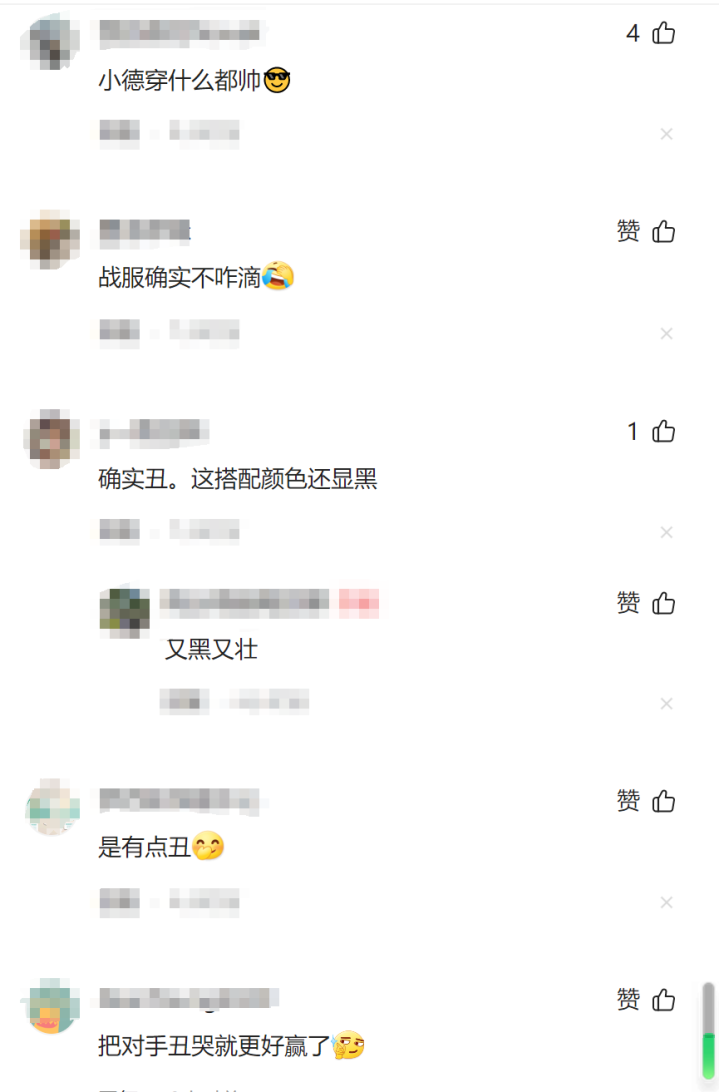Select the comment text '把对手丑哭就更好赢了'

[x=214, y=1045]
